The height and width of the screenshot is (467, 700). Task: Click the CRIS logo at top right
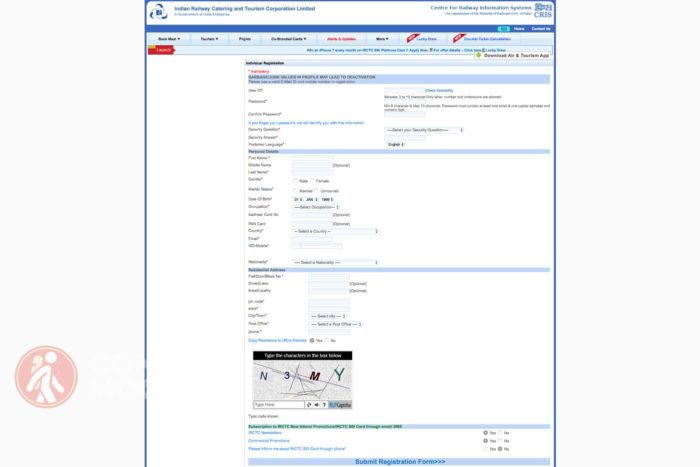pos(543,11)
